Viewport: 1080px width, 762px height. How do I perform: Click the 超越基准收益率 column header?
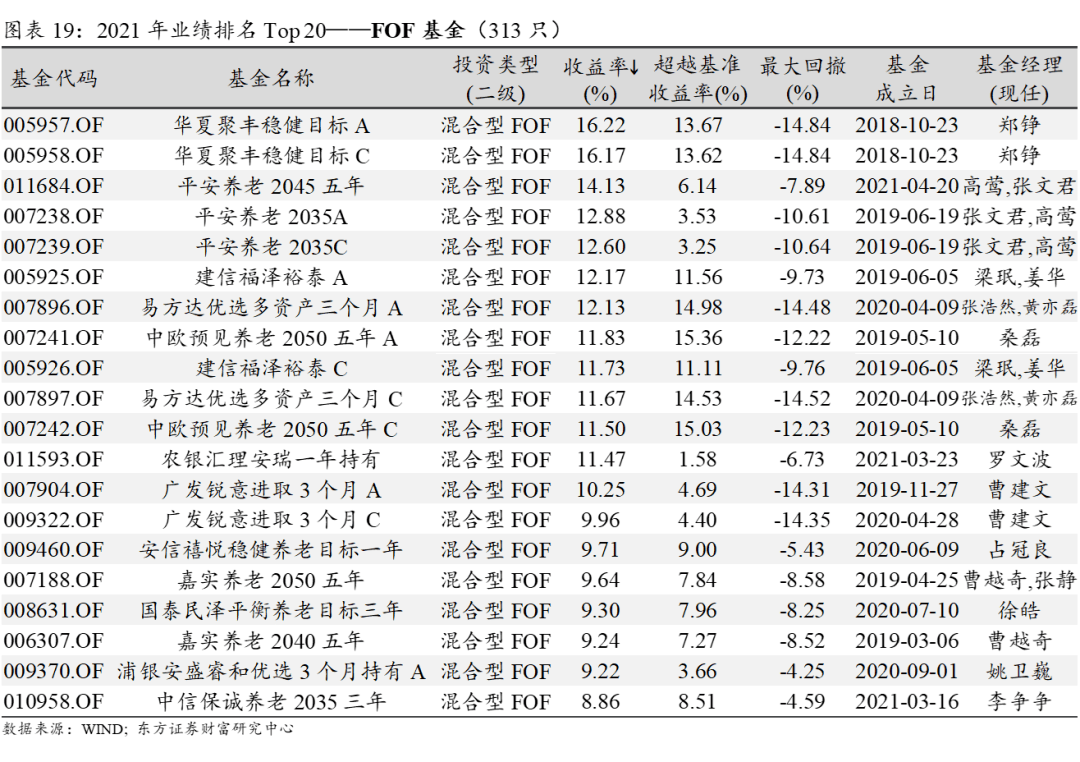tap(697, 79)
